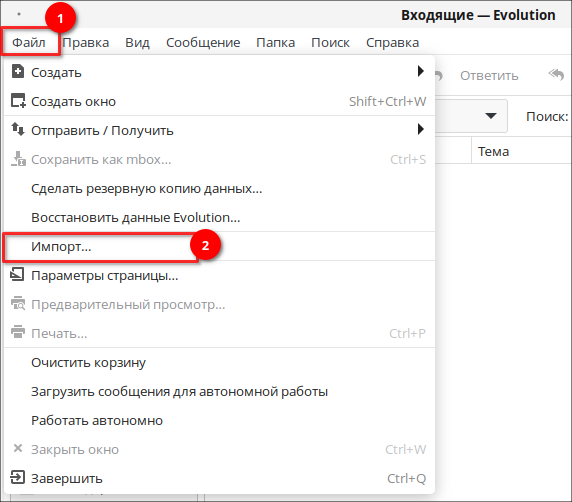The width and height of the screenshot is (572, 502).
Task: Expand the Отправить / Получить submenu arrow
Action: [421, 129]
